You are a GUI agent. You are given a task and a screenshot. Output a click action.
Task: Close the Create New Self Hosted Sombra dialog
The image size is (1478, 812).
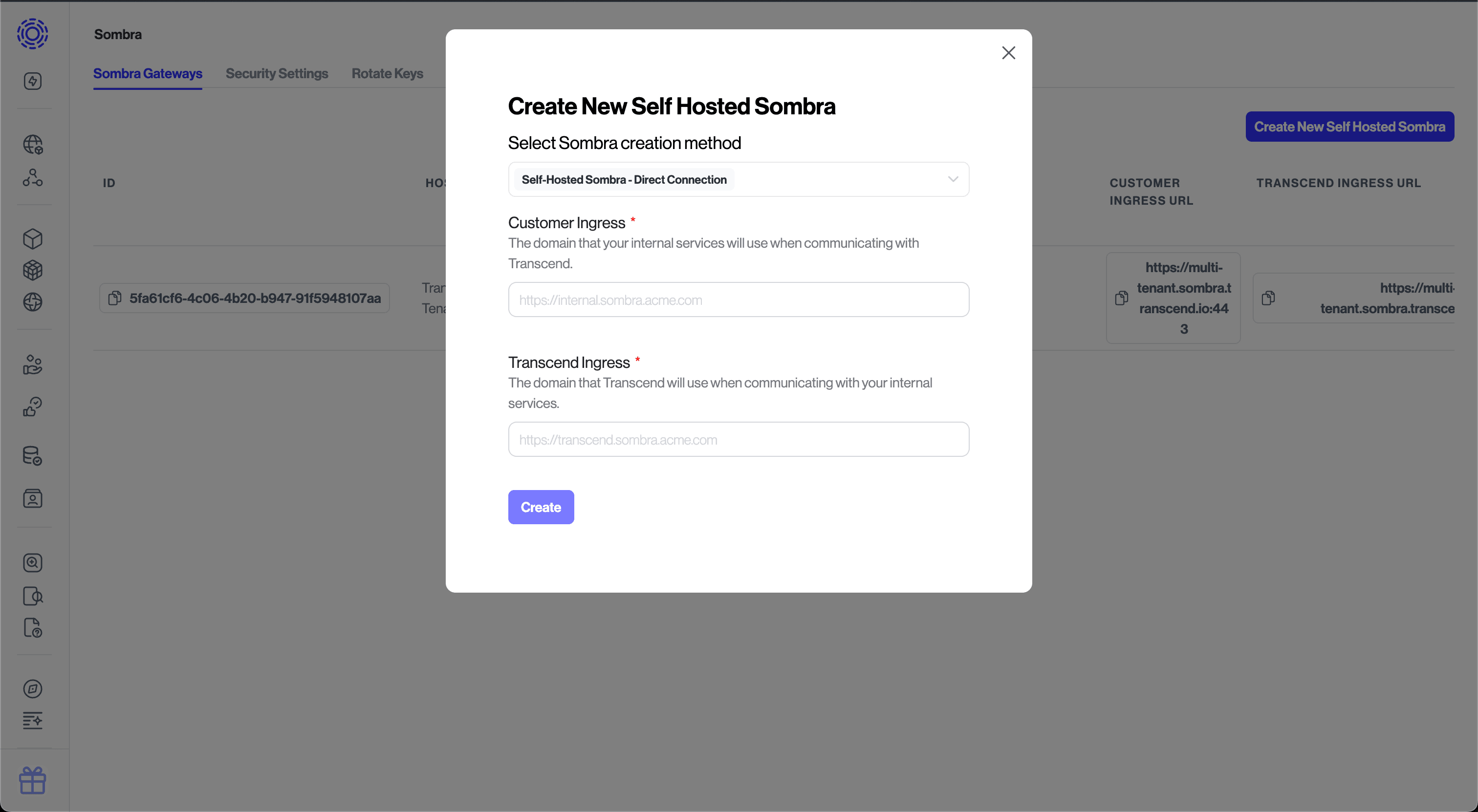(x=1009, y=52)
